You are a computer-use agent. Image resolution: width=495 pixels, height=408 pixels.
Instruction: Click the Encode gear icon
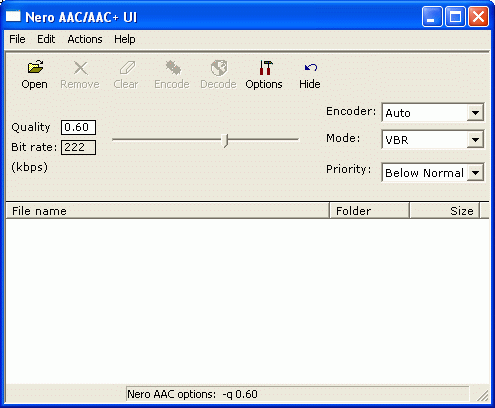click(173, 67)
